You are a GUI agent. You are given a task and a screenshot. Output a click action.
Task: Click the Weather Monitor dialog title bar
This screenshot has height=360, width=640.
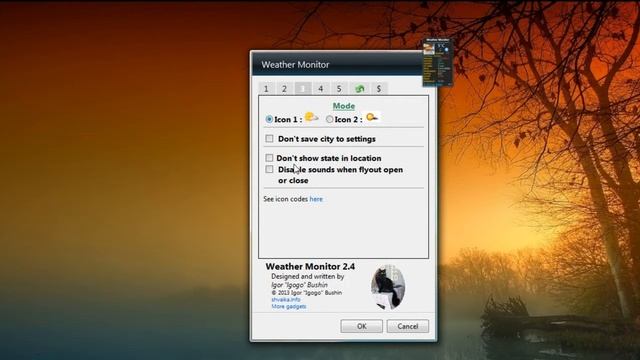[337, 64]
